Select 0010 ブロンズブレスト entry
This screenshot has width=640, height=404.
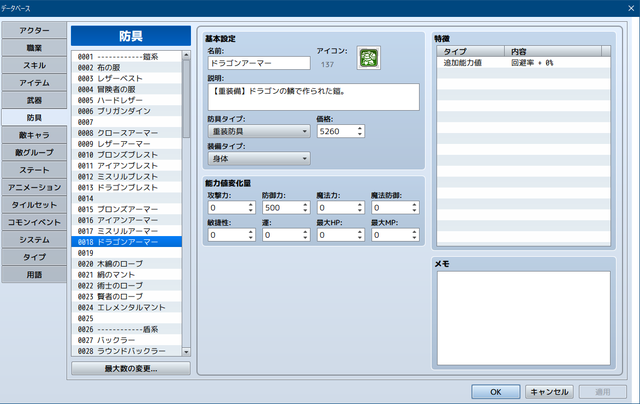coord(127,155)
